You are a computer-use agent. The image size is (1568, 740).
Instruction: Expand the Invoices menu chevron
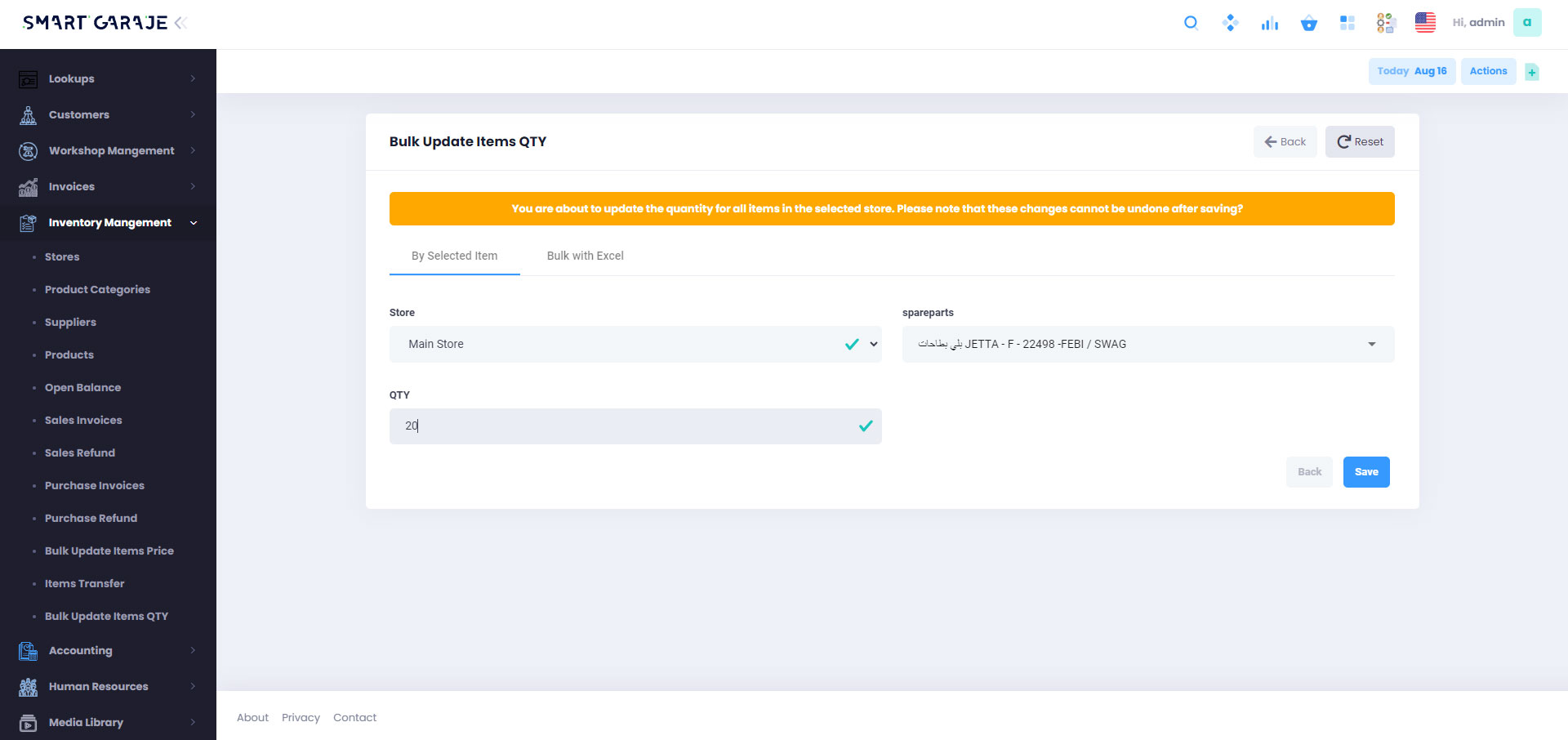(193, 186)
